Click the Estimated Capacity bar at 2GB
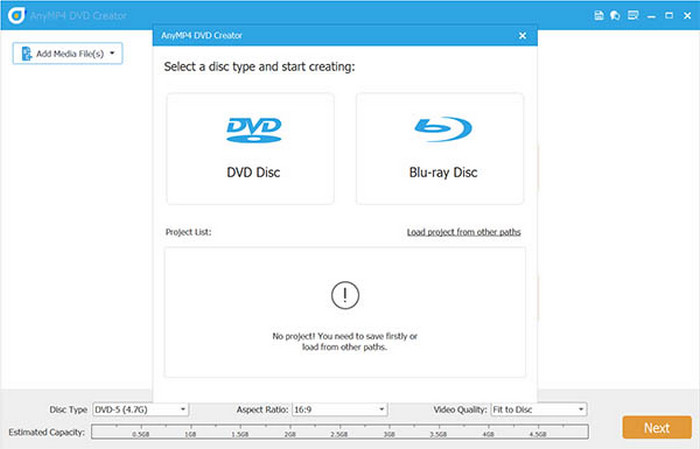 (x=290, y=432)
